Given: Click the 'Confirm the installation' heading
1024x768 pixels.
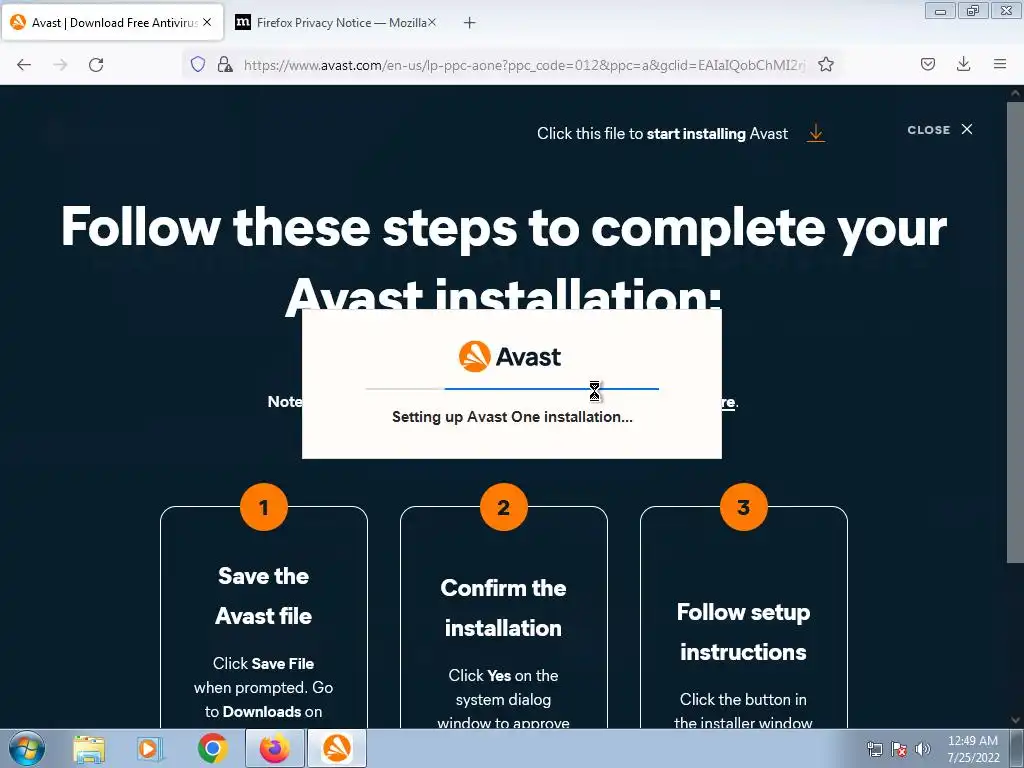Looking at the screenshot, I should pos(504,607).
